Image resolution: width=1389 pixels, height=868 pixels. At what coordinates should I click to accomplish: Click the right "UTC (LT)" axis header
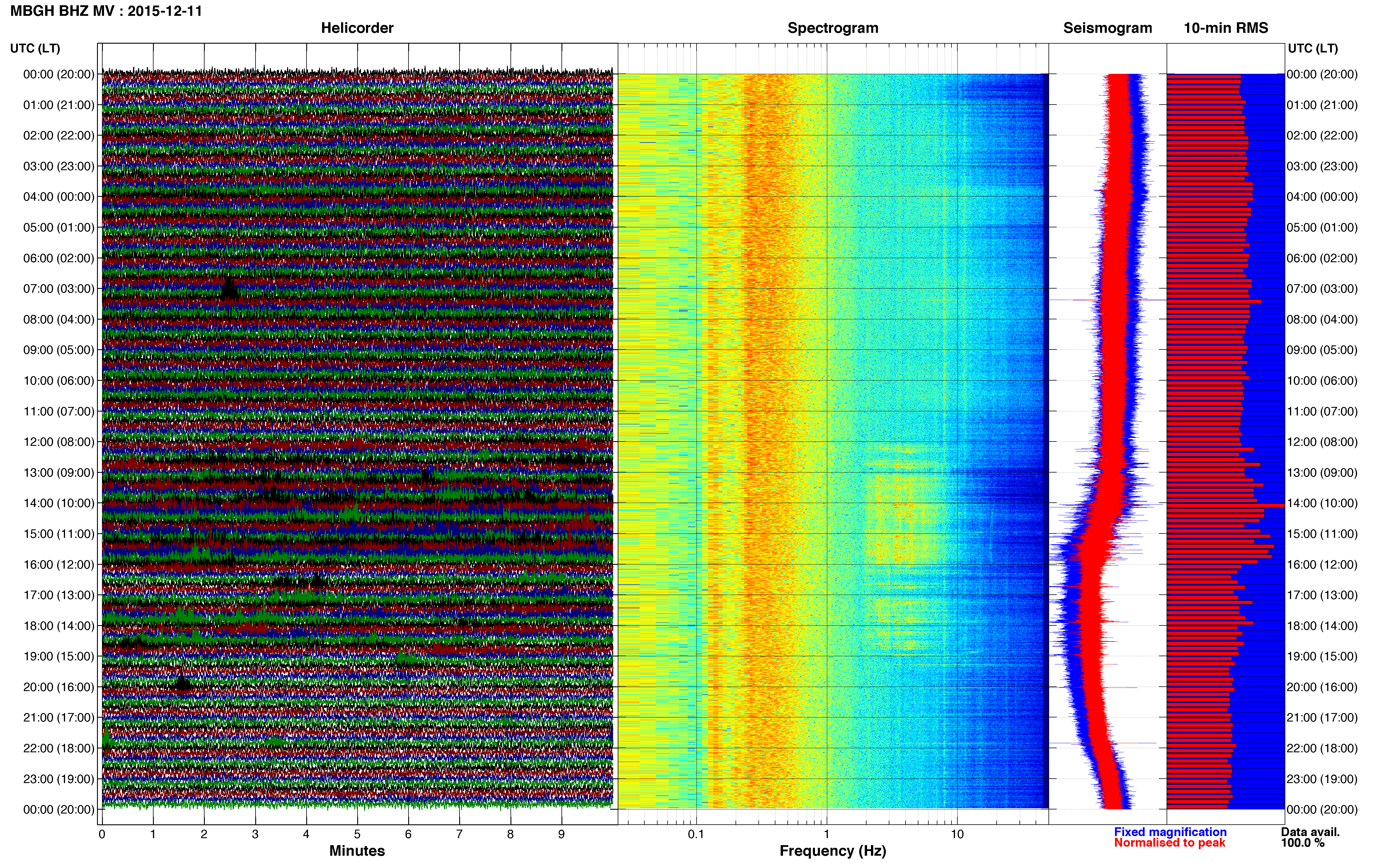[1313, 48]
